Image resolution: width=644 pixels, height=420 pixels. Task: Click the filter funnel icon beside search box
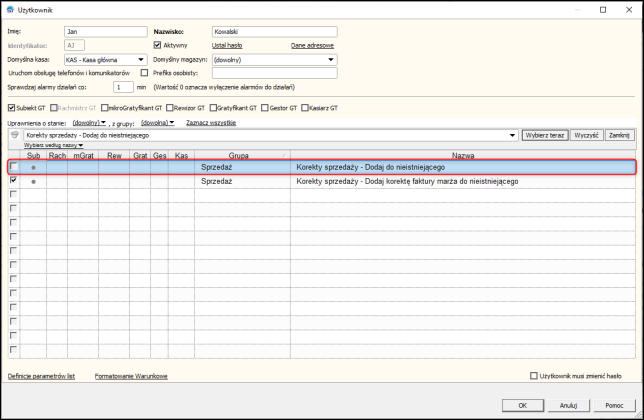tap(15, 135)
